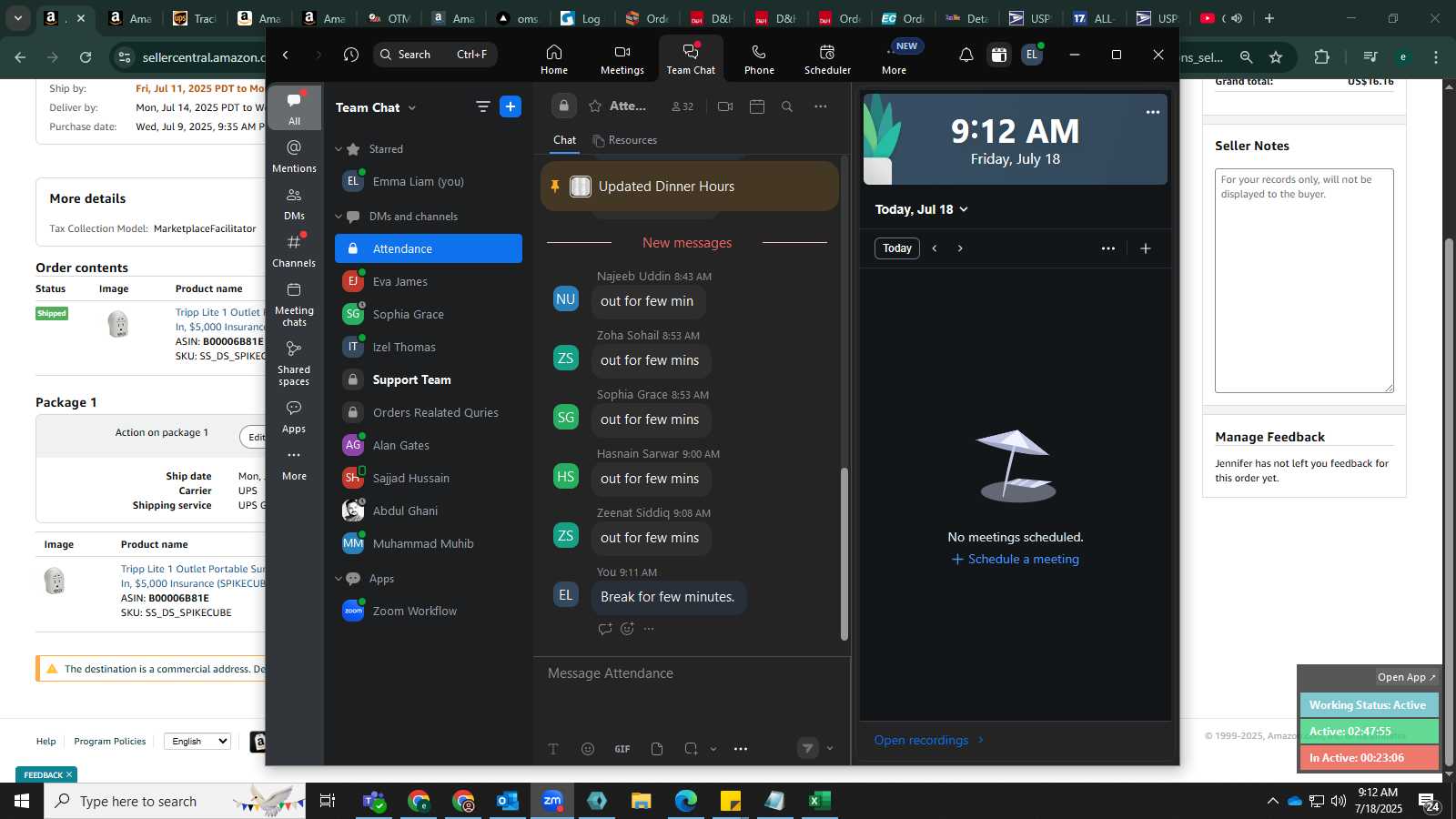Open the Phone tab in Zoom

pyautogui.click(x=759, y=59)
